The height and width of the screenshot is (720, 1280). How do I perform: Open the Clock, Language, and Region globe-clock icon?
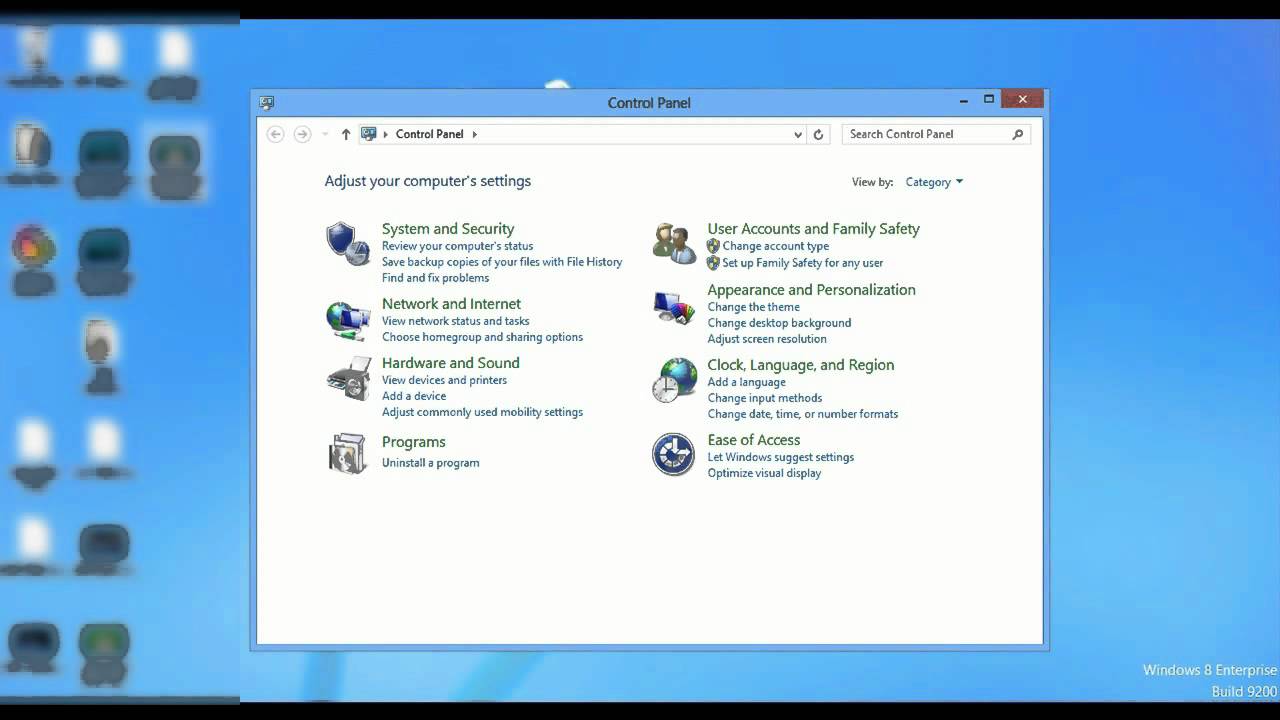click(674, 380)
